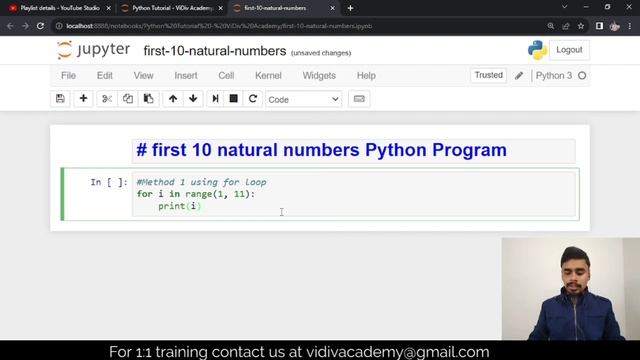Click inside the code cell editor
This screenshot has height=360, width=640.
[354, 194]
